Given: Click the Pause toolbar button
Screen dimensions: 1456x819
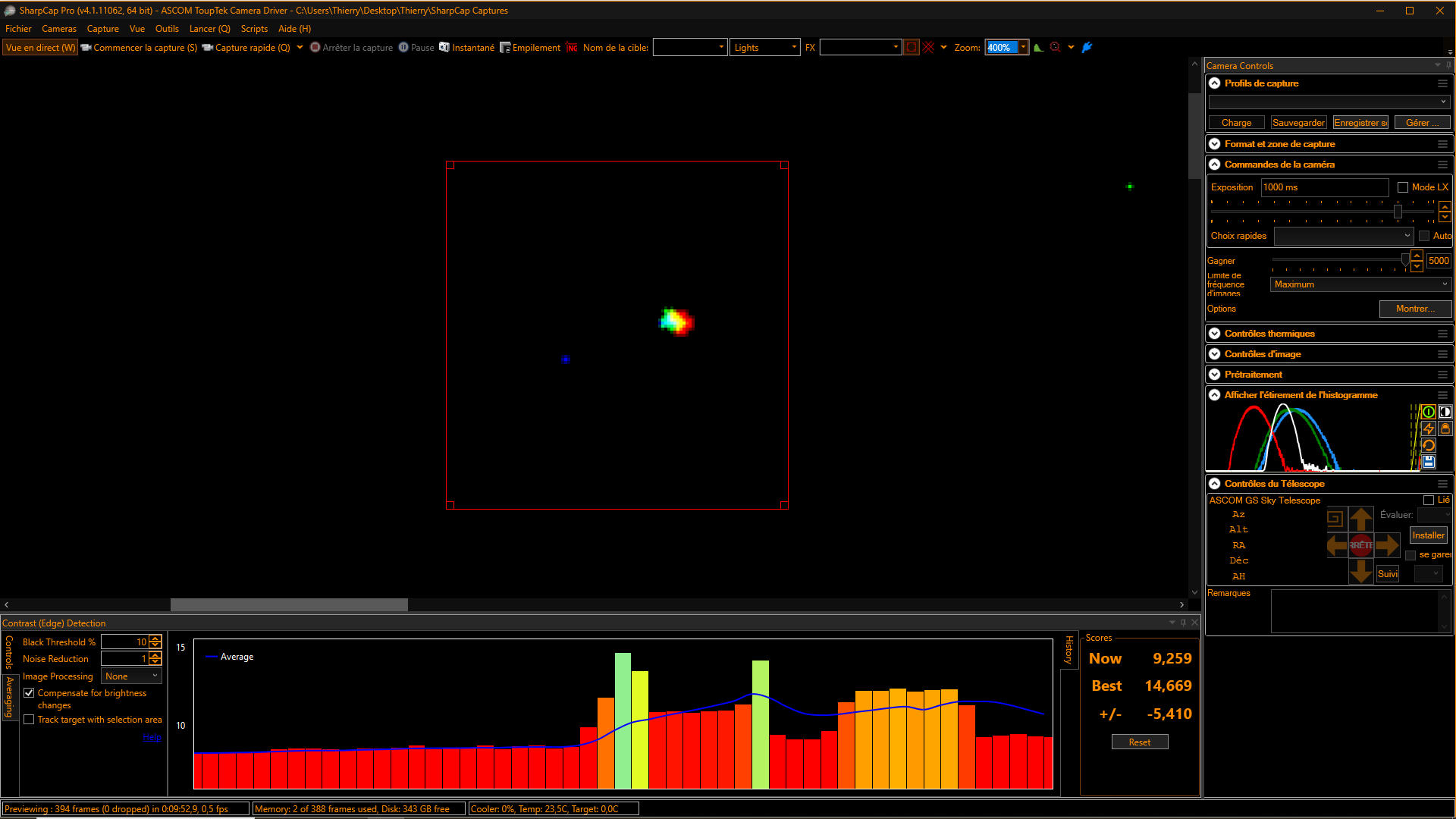Looking at the screenshot, I should click(x=416, y=47).
